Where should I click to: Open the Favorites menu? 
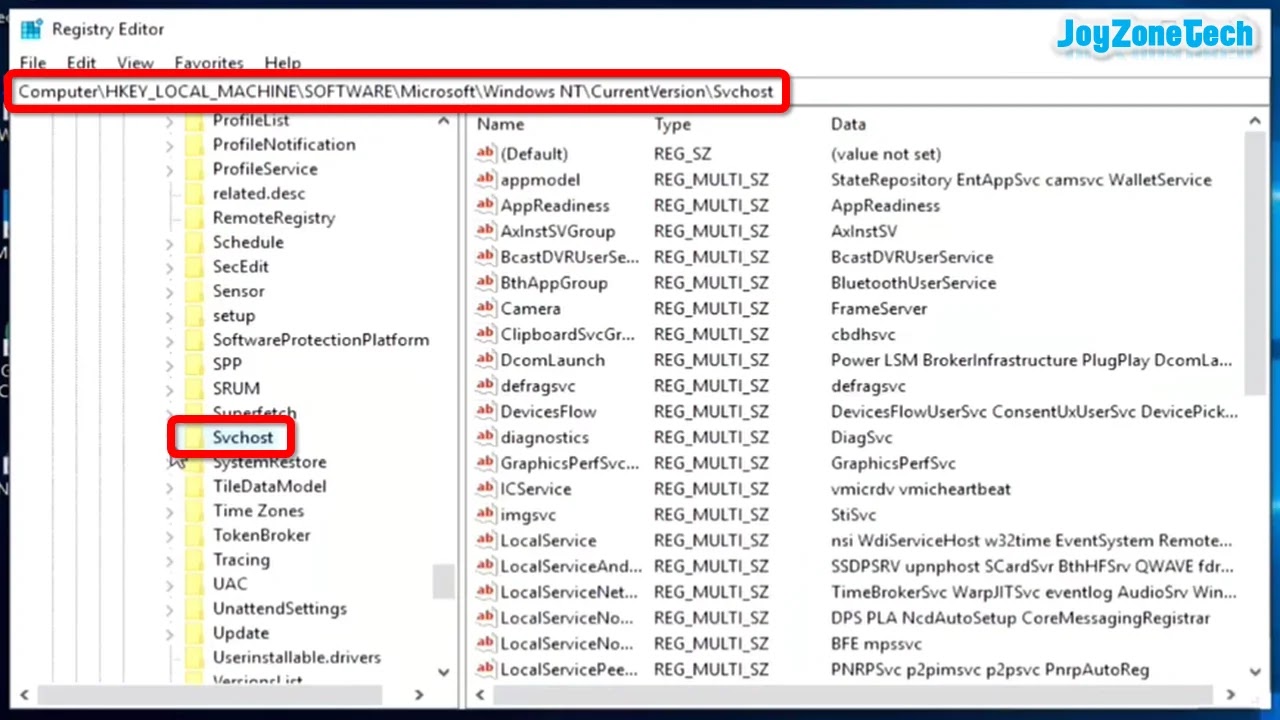209,62
